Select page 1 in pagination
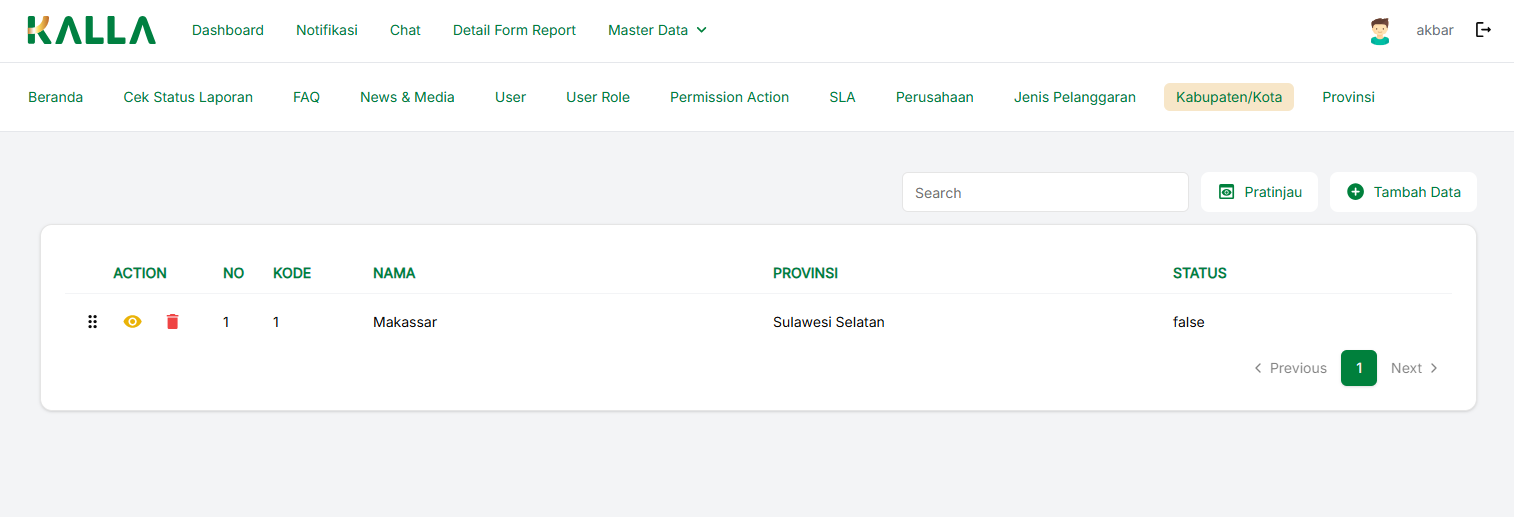 [x=1358, y=368]
